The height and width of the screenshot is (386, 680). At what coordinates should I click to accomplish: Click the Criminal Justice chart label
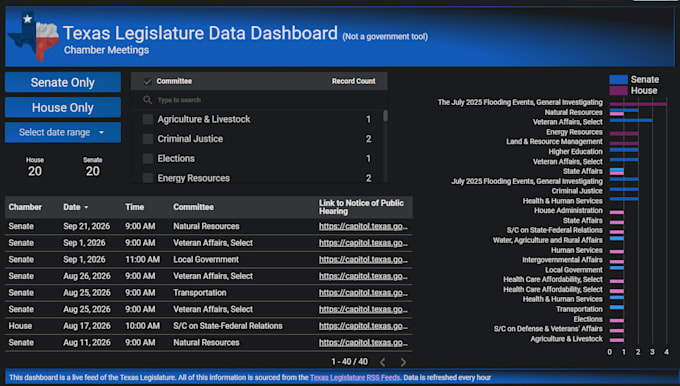point(577,191)
